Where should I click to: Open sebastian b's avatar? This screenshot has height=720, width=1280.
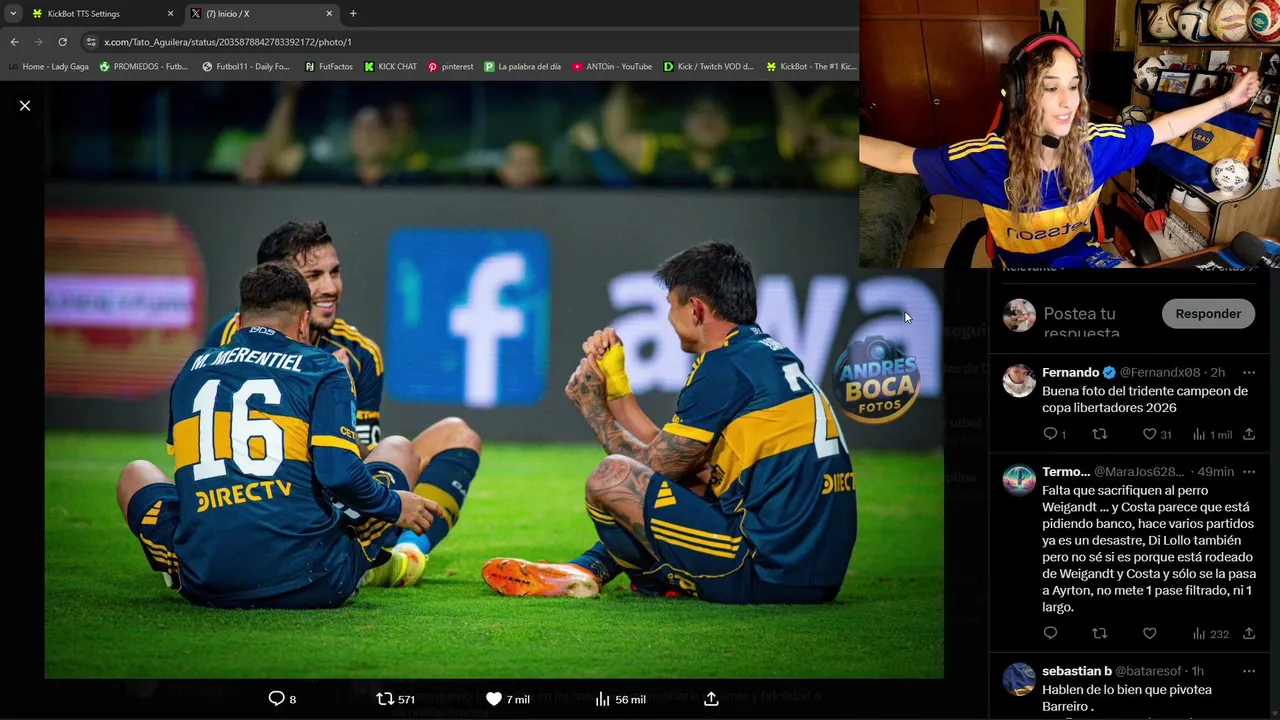[x=1019, y=679]
